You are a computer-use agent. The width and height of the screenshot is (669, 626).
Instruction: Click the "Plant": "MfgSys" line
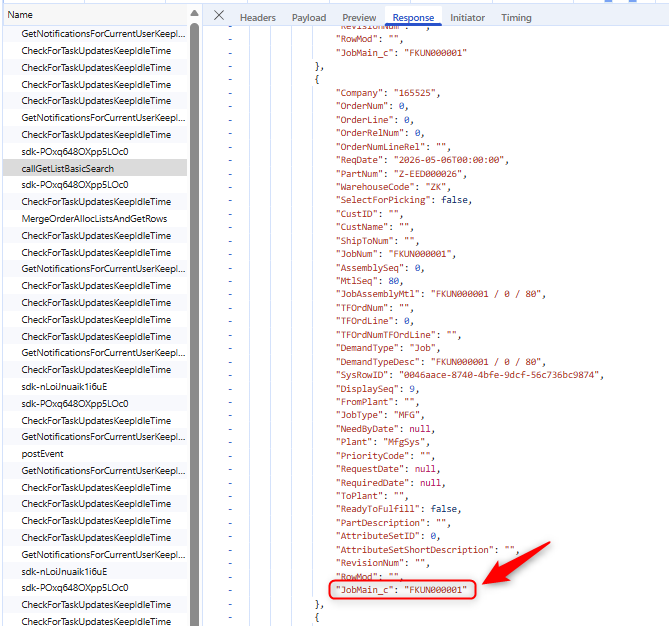click(382, 442)
